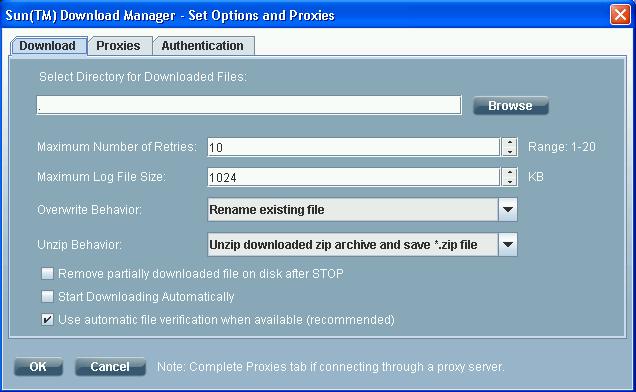
Task: Click the KB unit label
Action: pos(536,177)
